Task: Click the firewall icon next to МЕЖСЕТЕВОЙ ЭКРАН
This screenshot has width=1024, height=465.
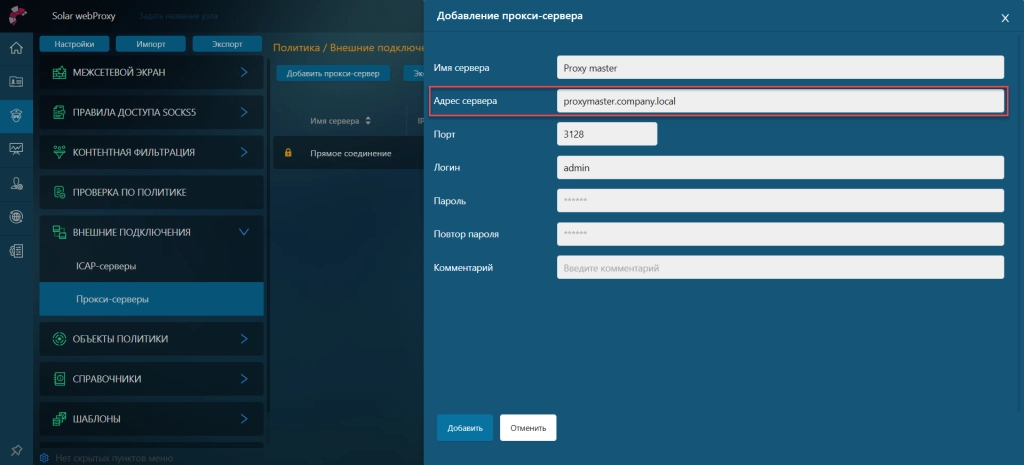Action: [59, 72]
